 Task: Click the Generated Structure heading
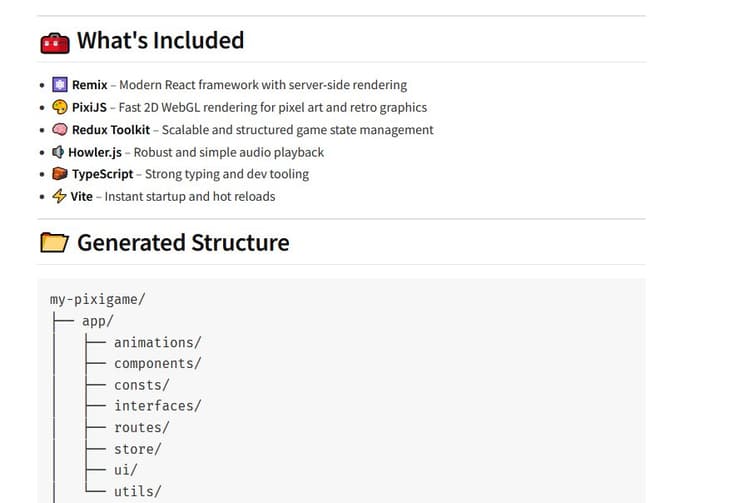coord(183,242)
